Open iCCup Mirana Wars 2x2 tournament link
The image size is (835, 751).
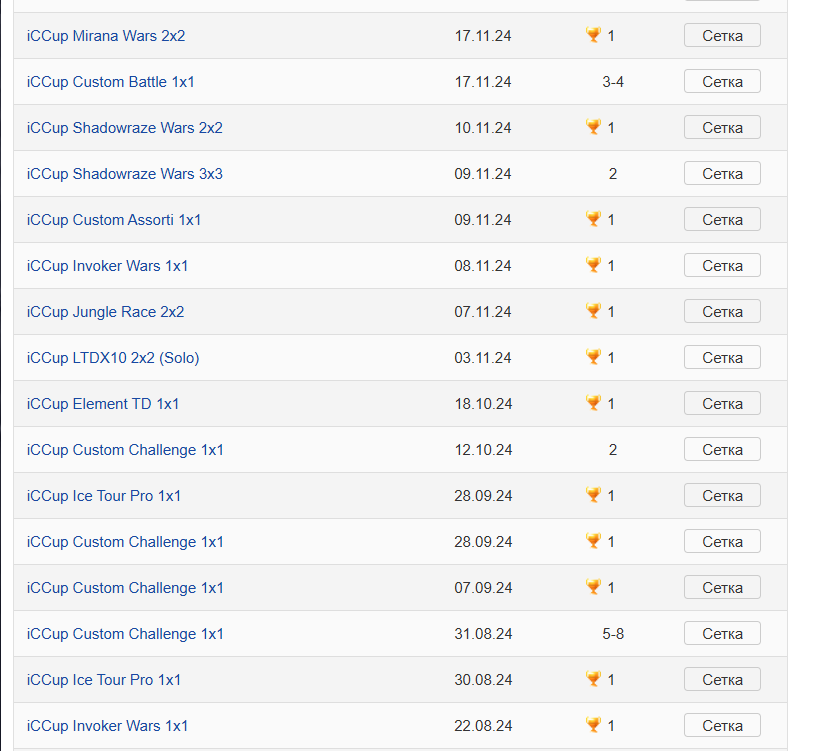pos(106,36)
